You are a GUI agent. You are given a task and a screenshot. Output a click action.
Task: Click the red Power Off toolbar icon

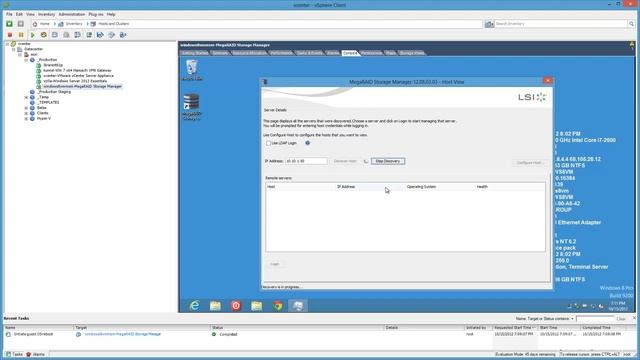coord(10,35)
